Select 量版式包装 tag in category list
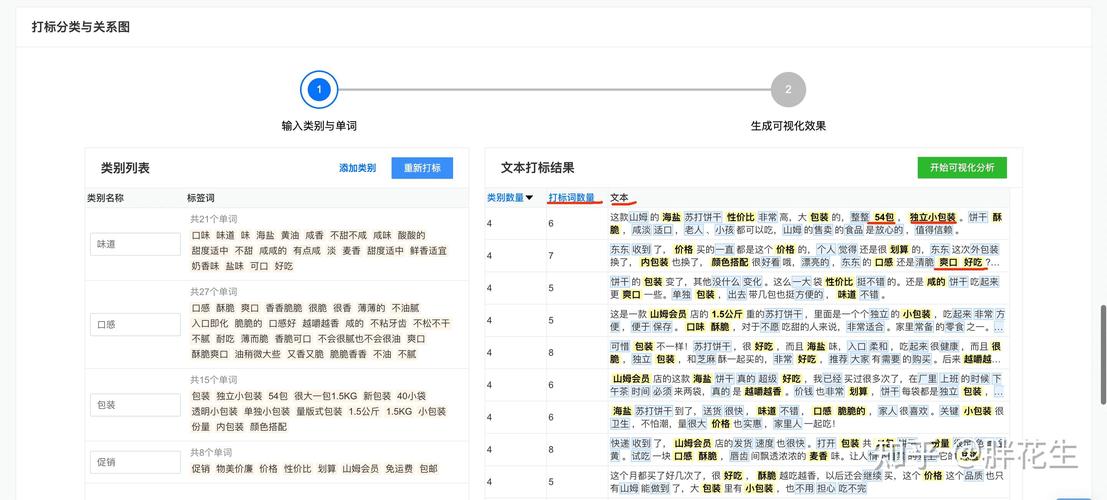This screenshot has height=500, width=1107. pyautogui.click(x=318, y=412)
